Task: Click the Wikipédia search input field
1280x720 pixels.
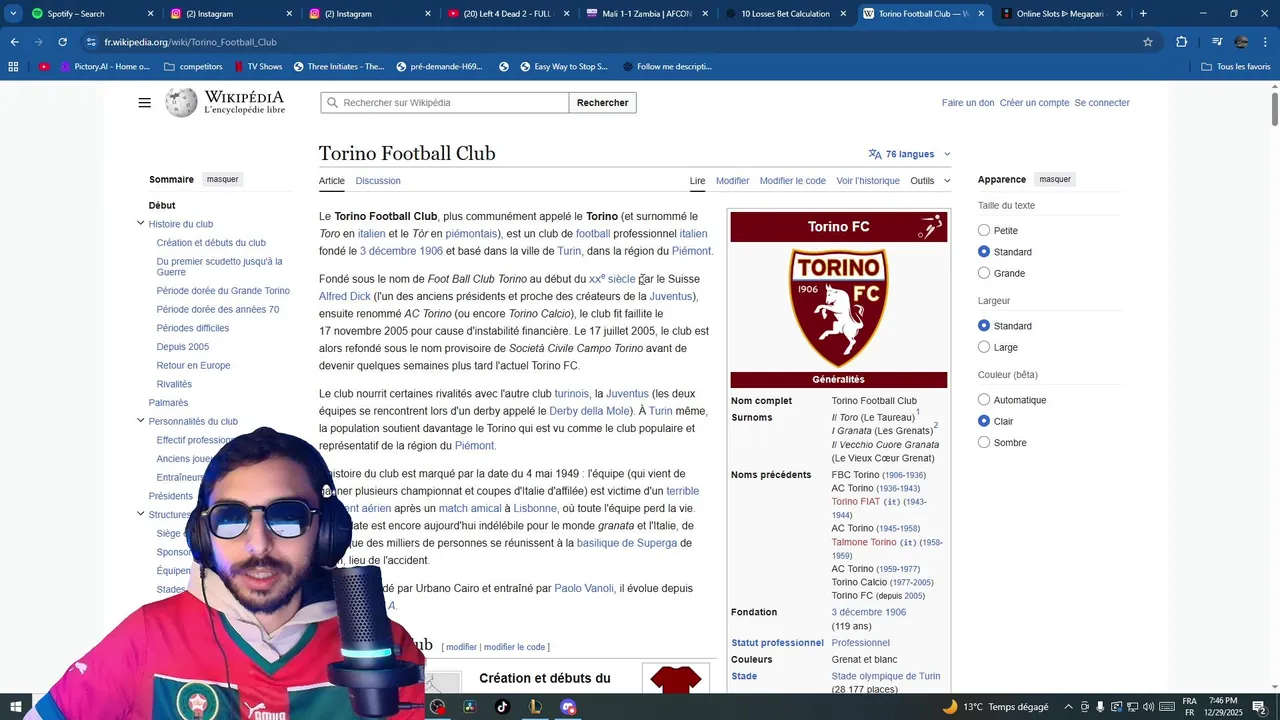Action: (x=445, y=103)
